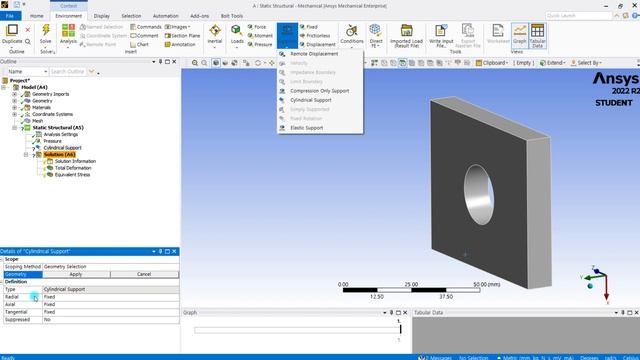Insert a Fixed support
Image resolution: width=640 pixels, height=360 pixels.
point(309,27)
